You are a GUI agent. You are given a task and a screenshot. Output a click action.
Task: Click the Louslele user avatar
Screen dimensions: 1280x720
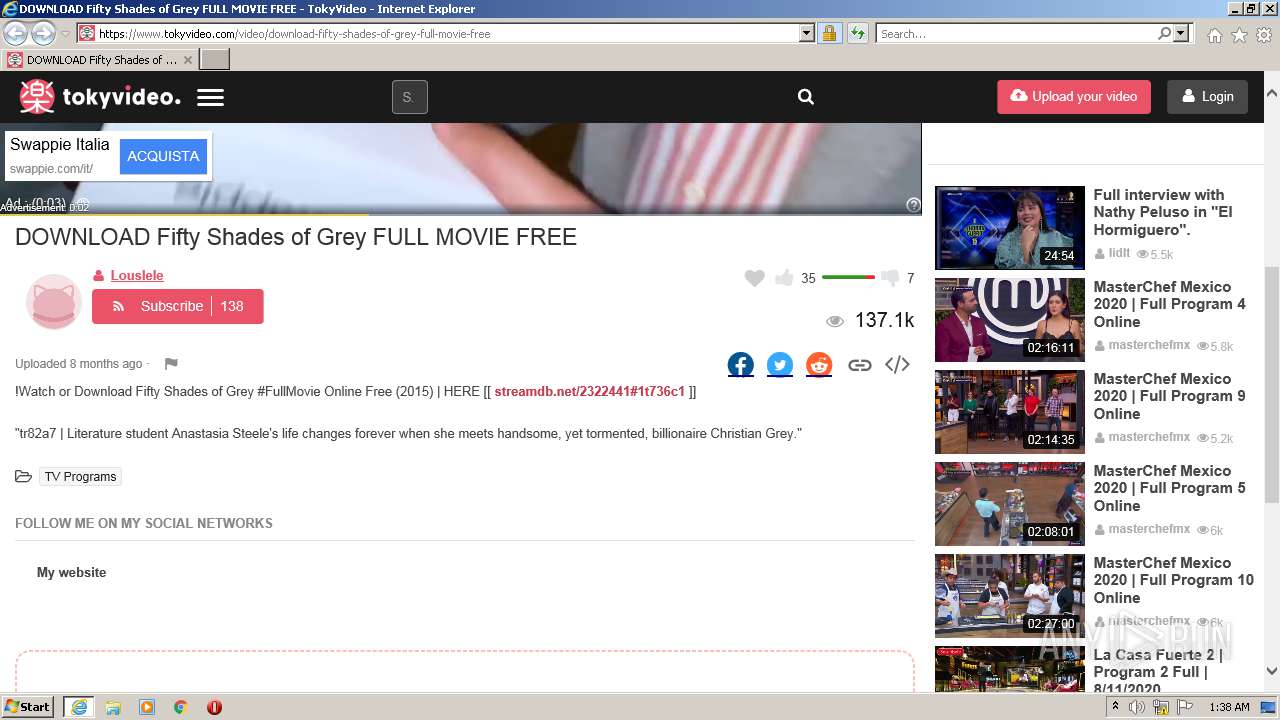[53, 301]
